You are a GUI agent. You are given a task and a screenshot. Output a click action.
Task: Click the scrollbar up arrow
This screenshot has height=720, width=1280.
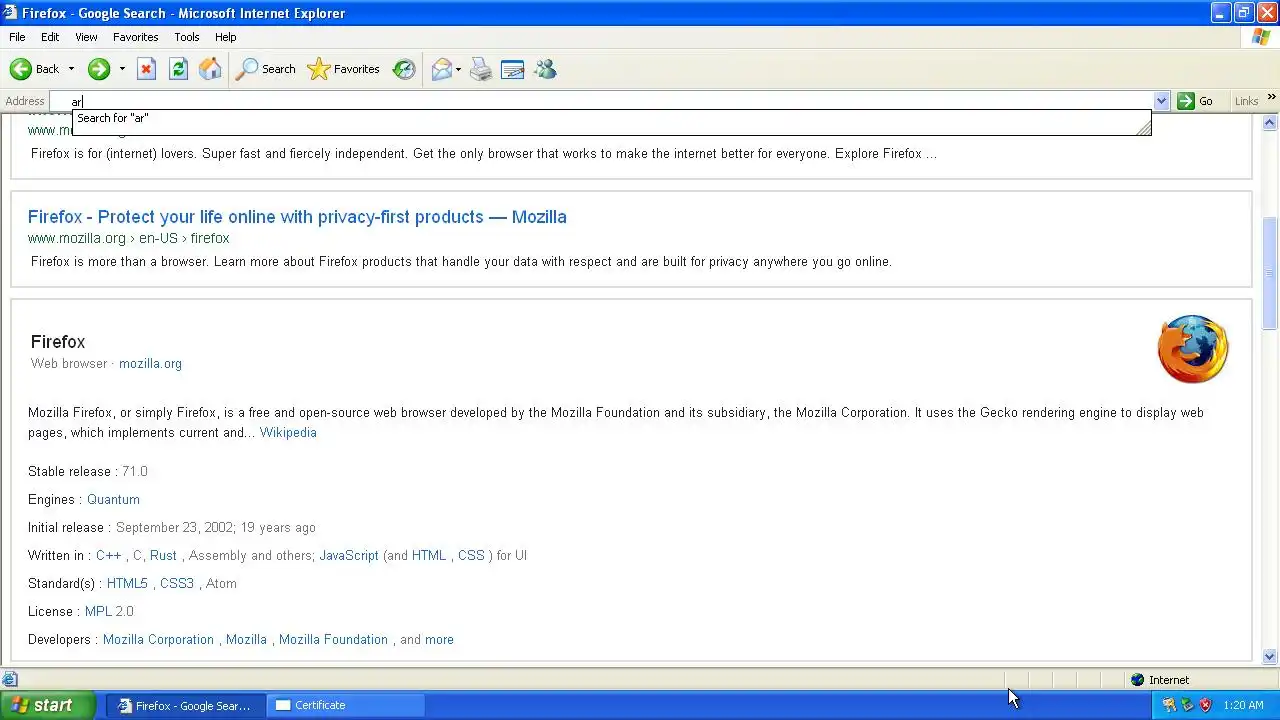(x=1270, y=123)
